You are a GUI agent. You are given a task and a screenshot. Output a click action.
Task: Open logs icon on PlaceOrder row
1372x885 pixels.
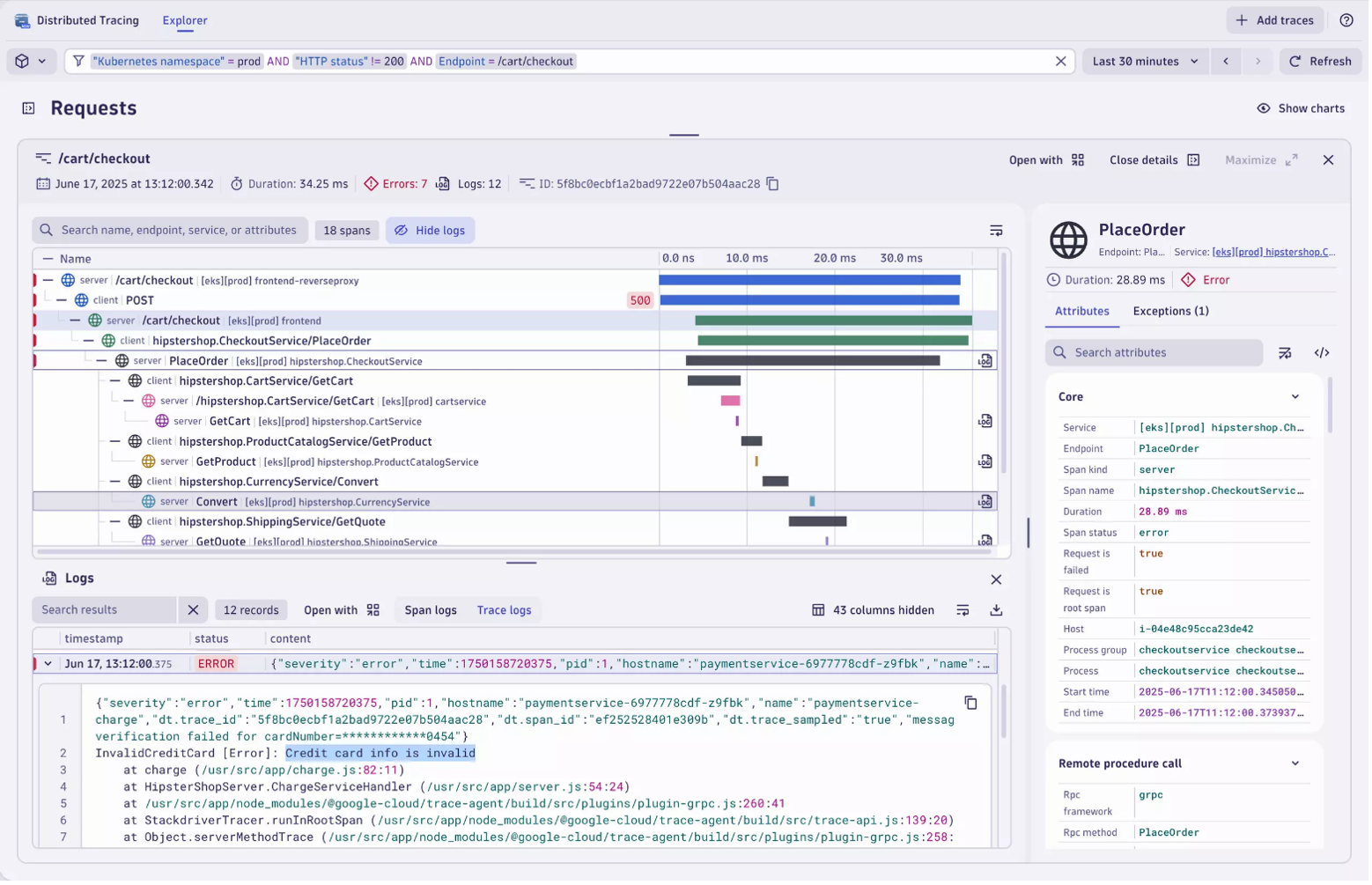(987, 362)
